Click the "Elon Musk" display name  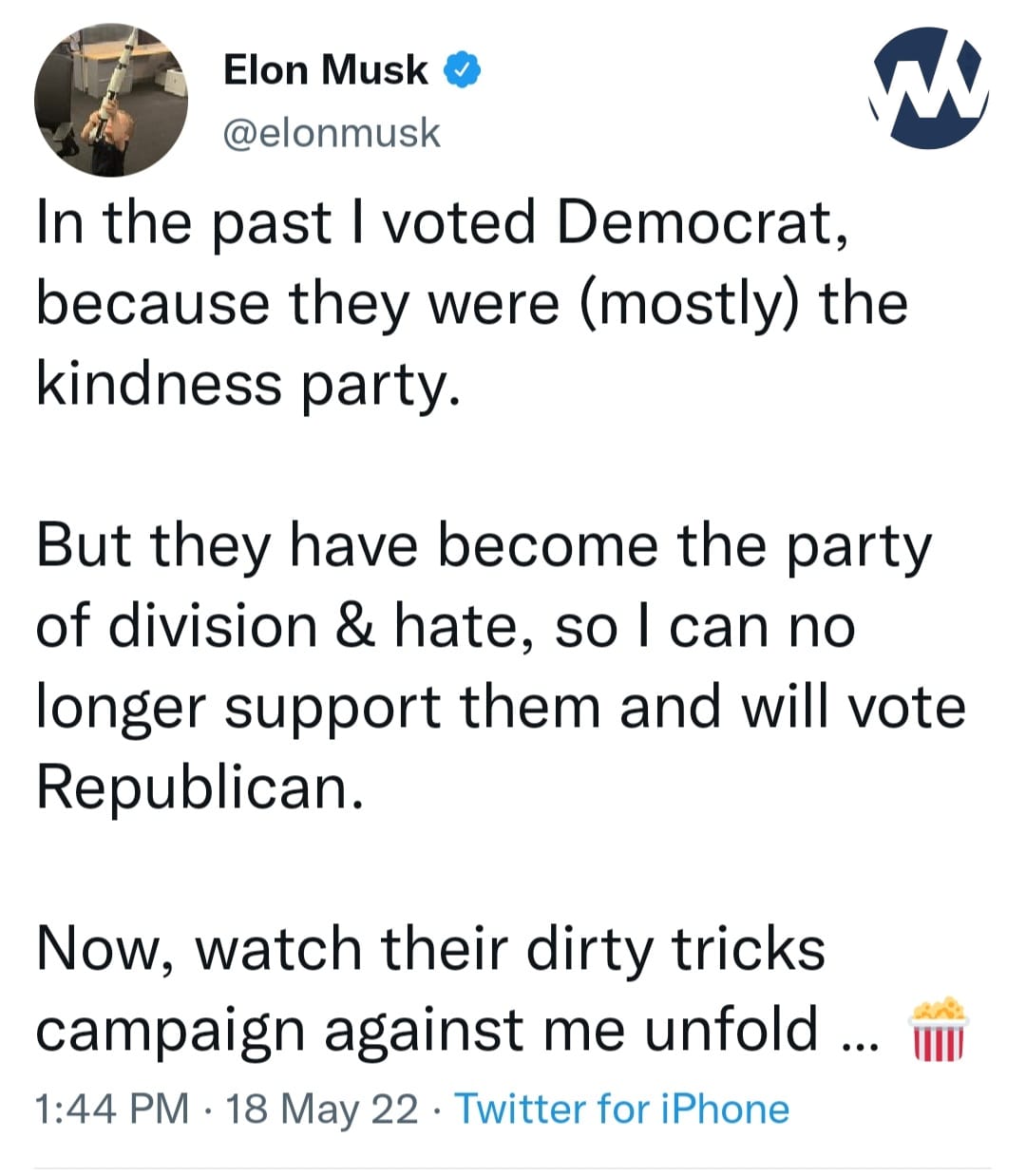tap(325, 70)
